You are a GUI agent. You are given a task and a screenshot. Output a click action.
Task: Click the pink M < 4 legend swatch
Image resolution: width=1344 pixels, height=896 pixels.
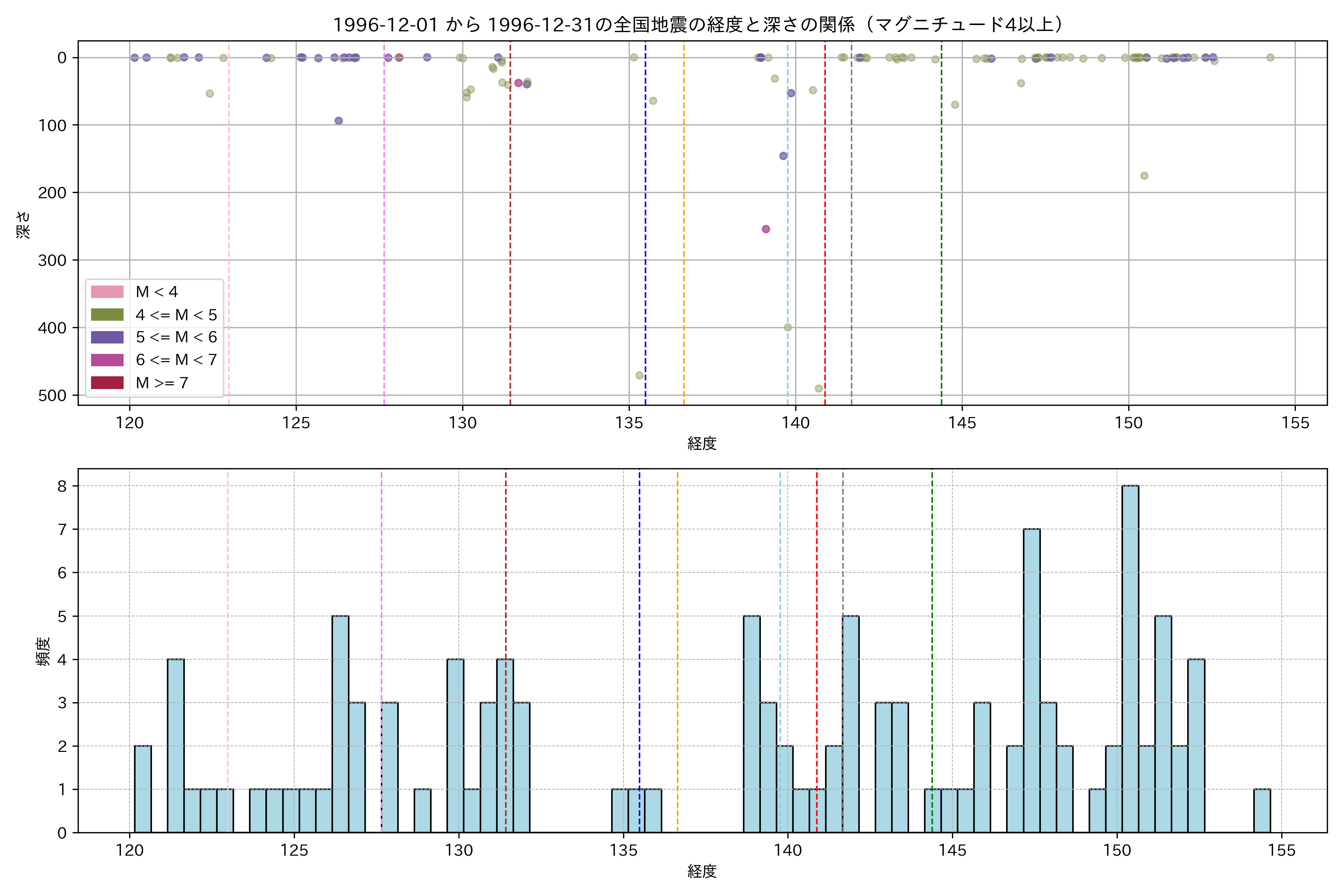click(107, 292)
